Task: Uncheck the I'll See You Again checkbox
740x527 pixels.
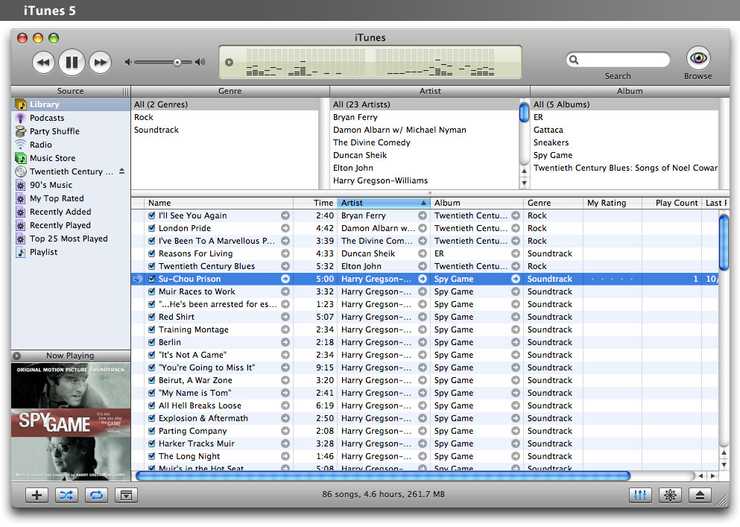Action: 151,216
